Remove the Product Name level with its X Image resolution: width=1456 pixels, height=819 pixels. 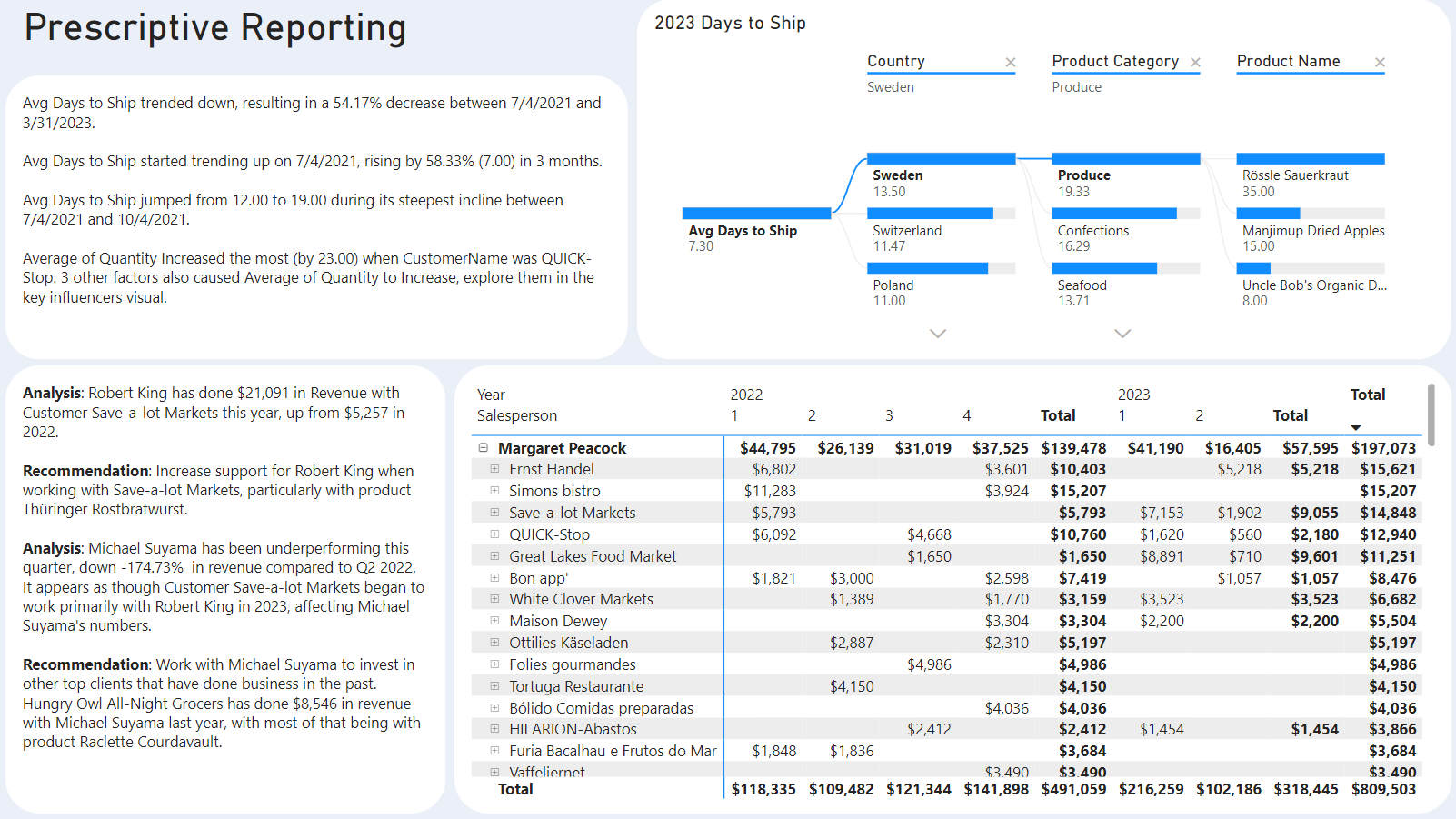tap(1380, 63)
